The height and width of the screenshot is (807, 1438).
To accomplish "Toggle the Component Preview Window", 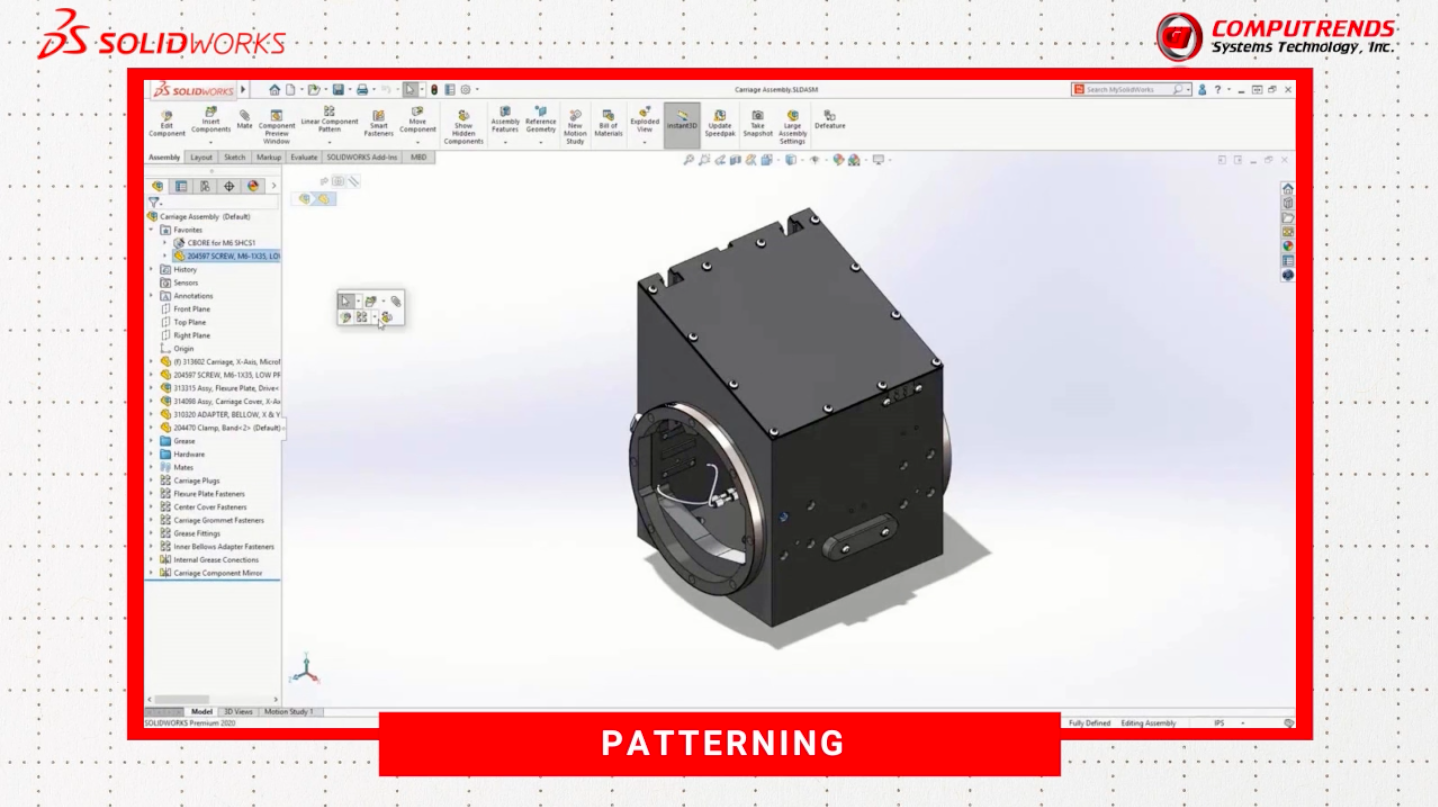I will (x=277, y=125).
